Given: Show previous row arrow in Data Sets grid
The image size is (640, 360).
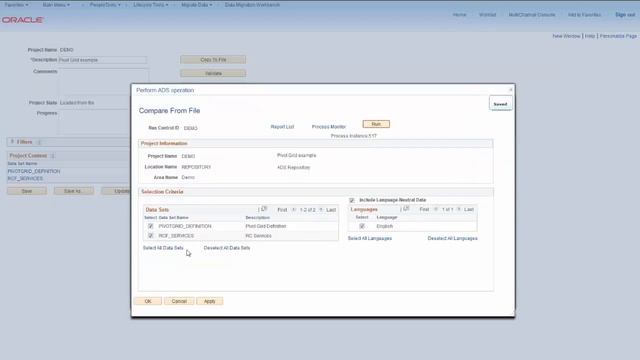Looking at the screenshot, I should click(294, 210).
